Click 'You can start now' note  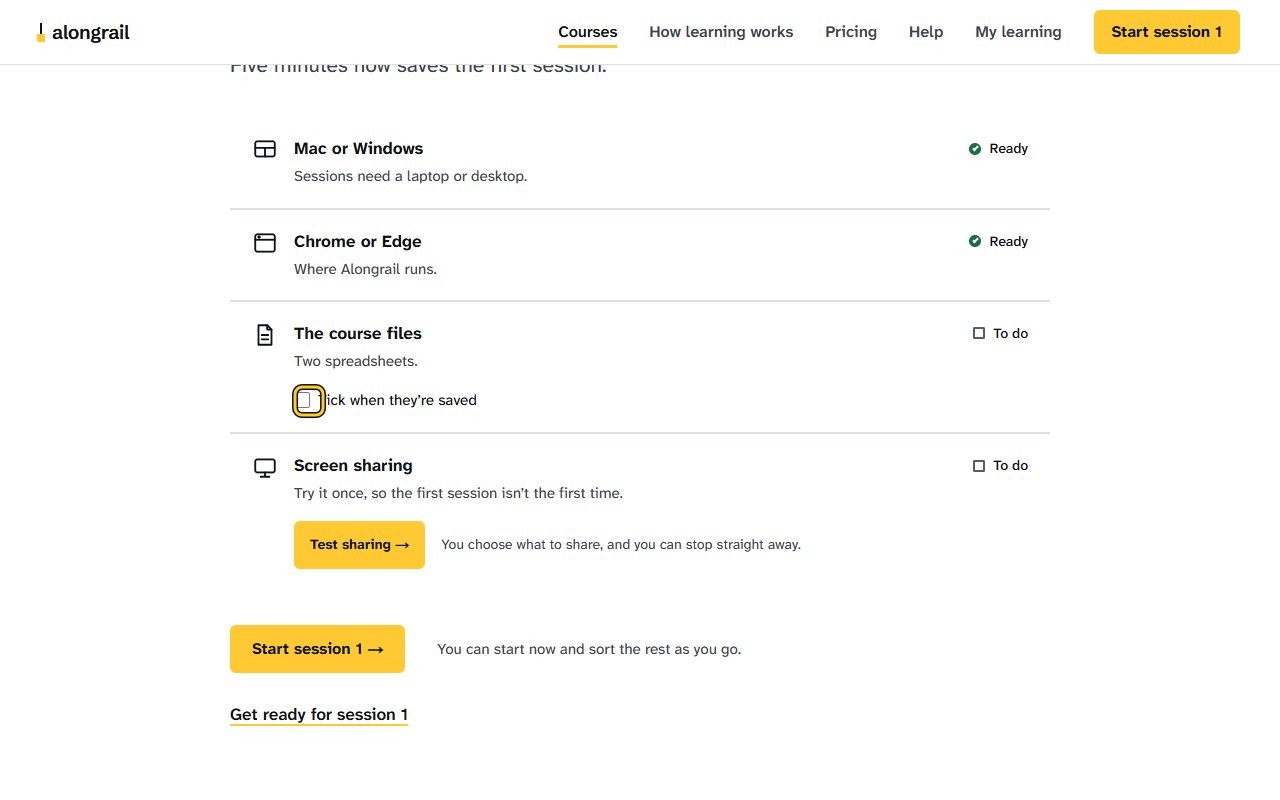pyautogui.click(x=589, y=649)
